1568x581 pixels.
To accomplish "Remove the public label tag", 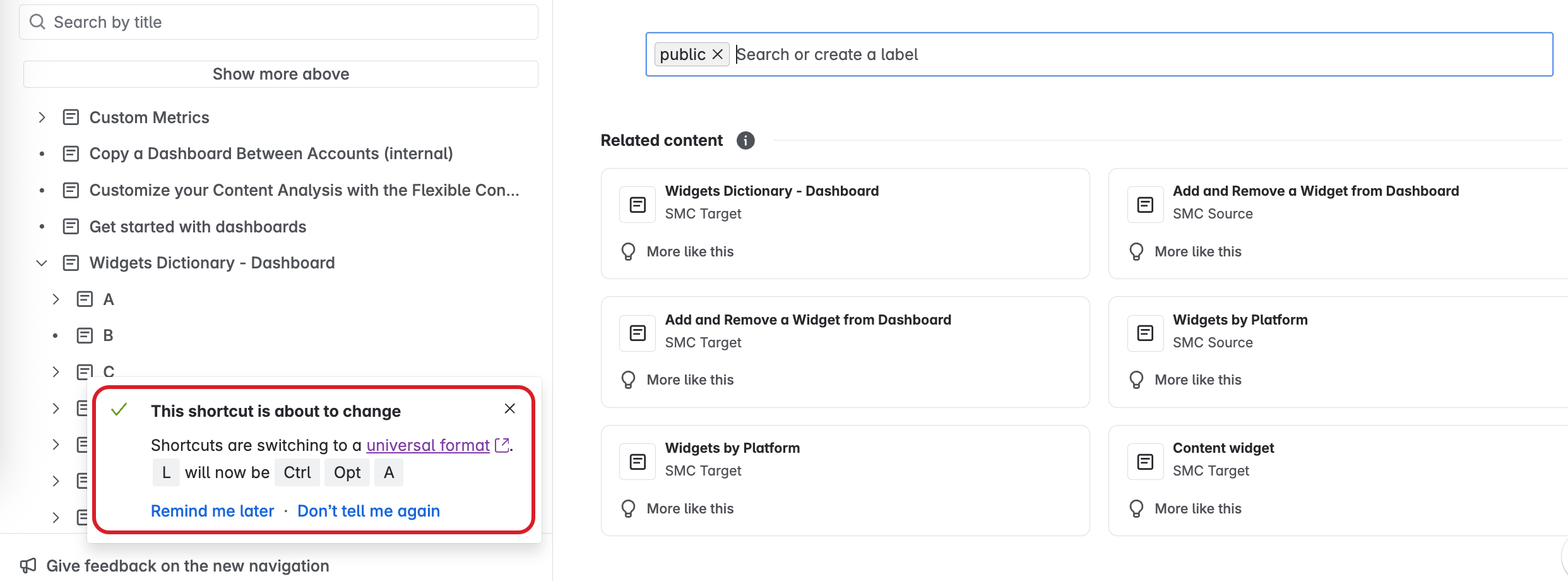I will [718, 54].
